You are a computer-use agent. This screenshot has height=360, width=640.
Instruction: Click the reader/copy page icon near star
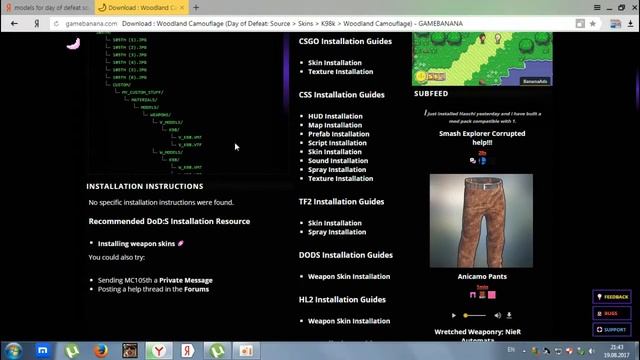[x=580, y=24]
